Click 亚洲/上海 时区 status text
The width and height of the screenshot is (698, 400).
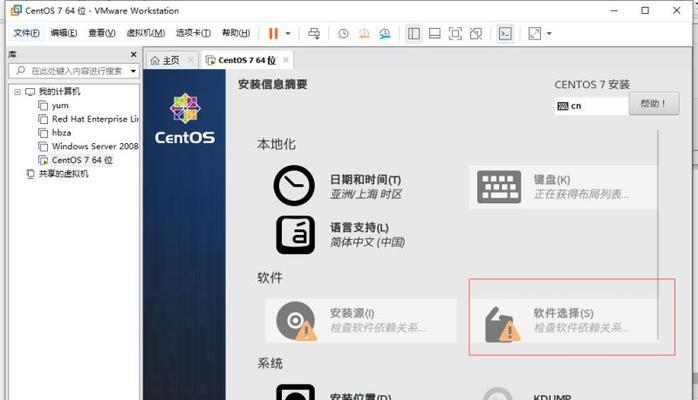click(366, 194)
